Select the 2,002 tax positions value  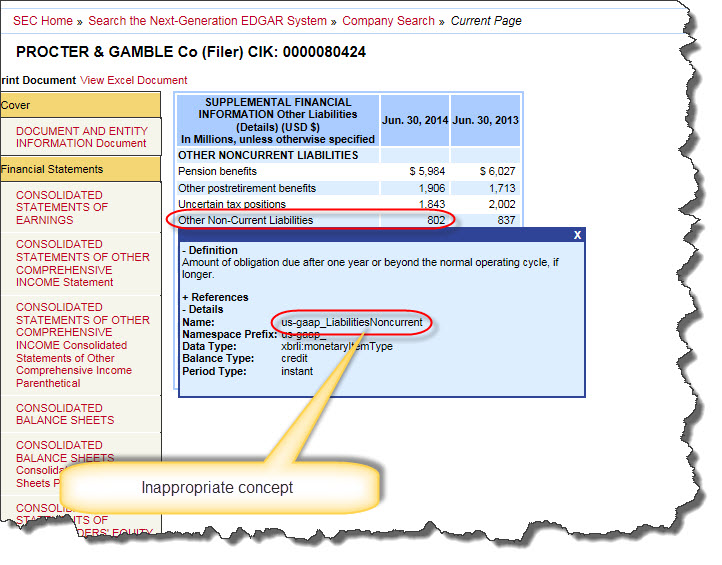point(502,204)
